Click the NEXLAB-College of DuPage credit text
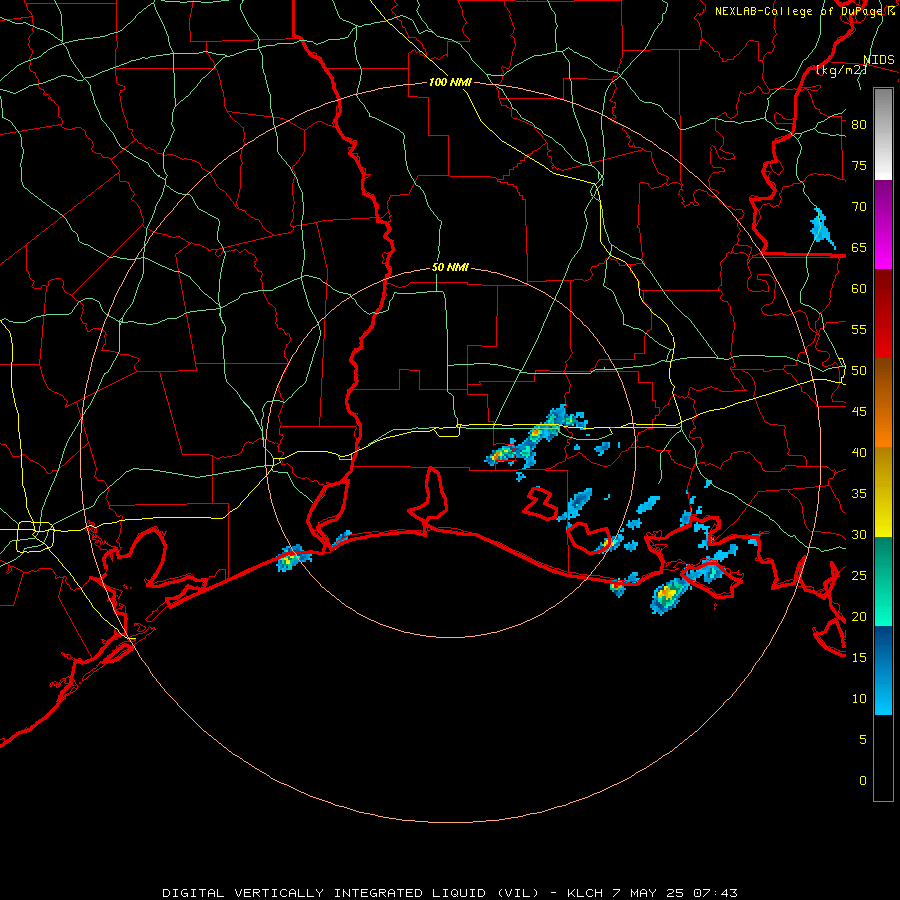The image size is (900, 900). pyautogui.click(x=804, y=11)
